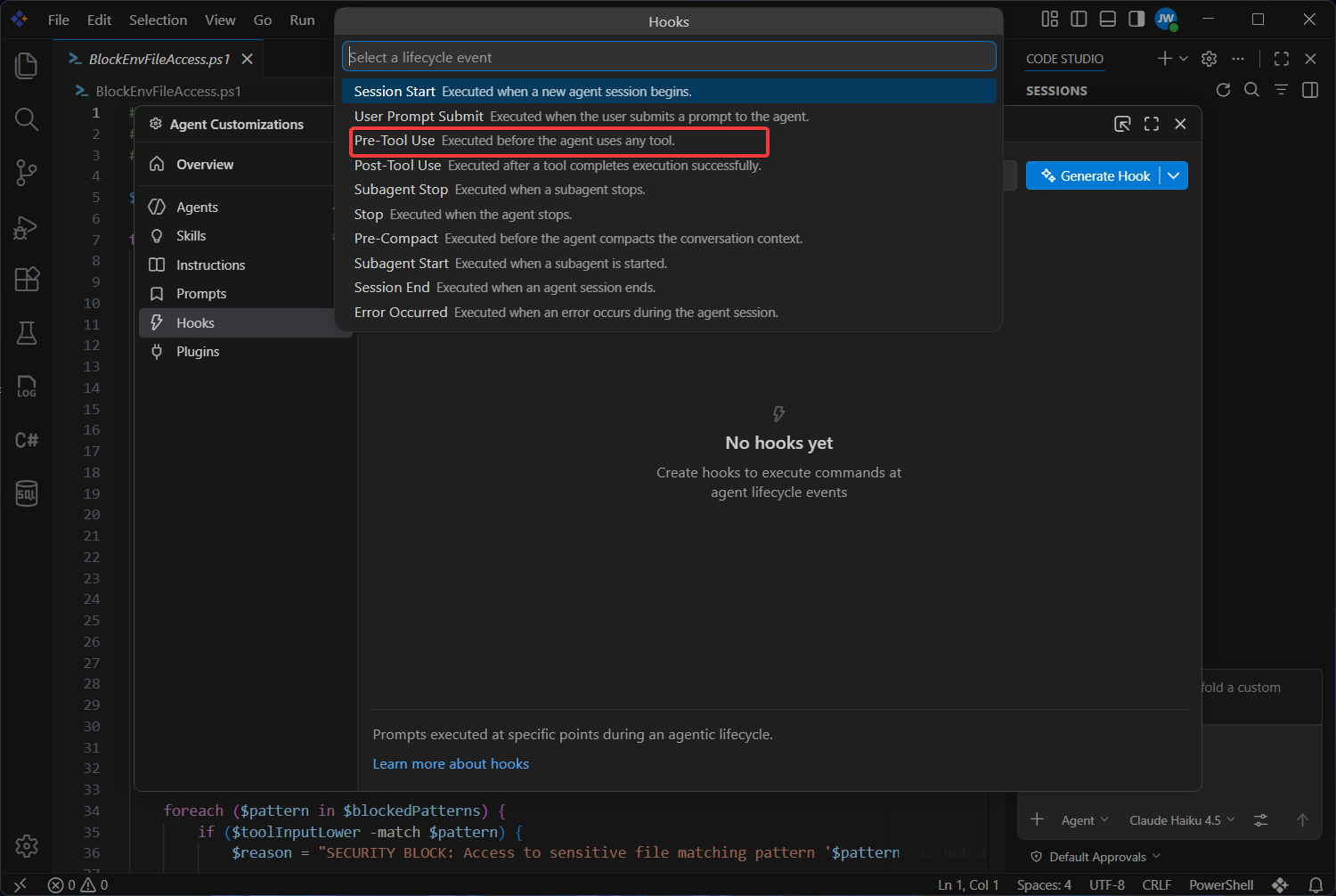The width and height of the screenshot is (1336, 896).
Task: Click the Generate Hook button
Action: 1095,175
